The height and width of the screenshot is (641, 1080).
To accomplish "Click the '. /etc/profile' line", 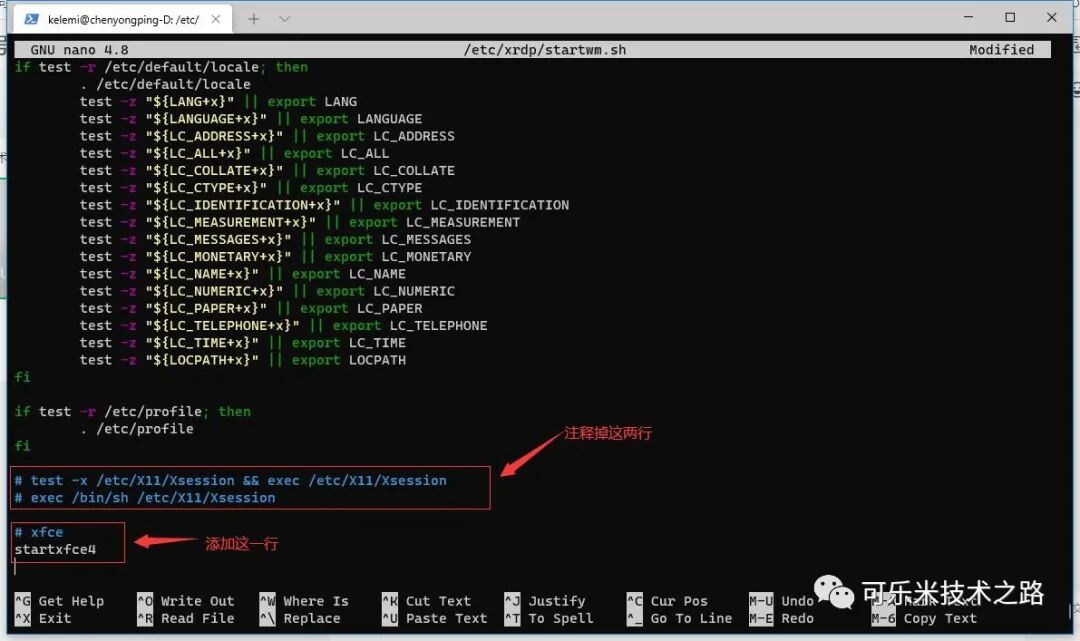I will click(136, 428).
